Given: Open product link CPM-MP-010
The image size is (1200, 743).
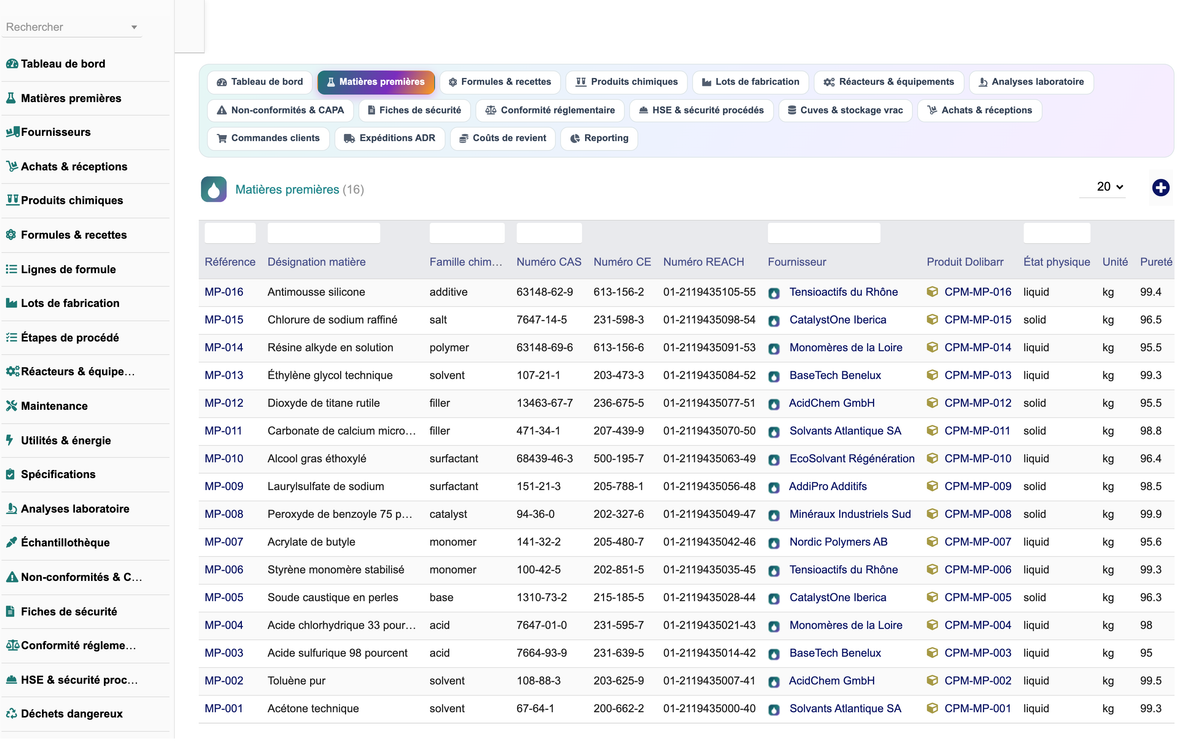Looking at the screenshot, I should pyautogui.click(x=978, y=459).
